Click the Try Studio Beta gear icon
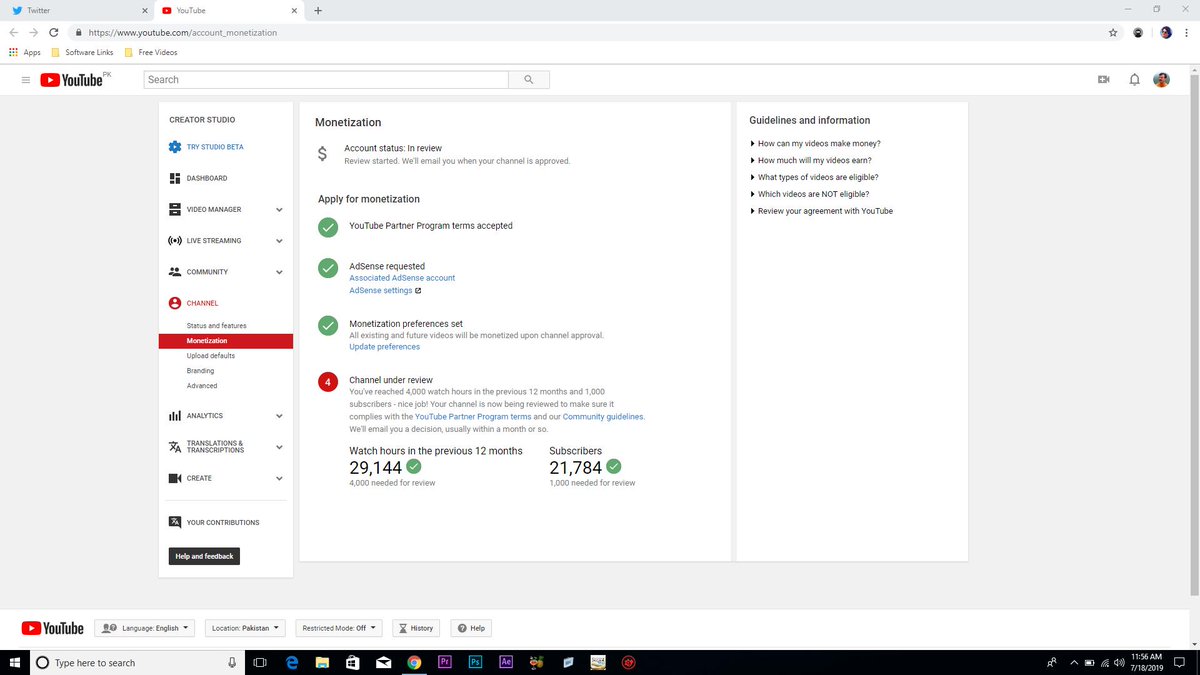1200x675 pixels. [175, 147]
